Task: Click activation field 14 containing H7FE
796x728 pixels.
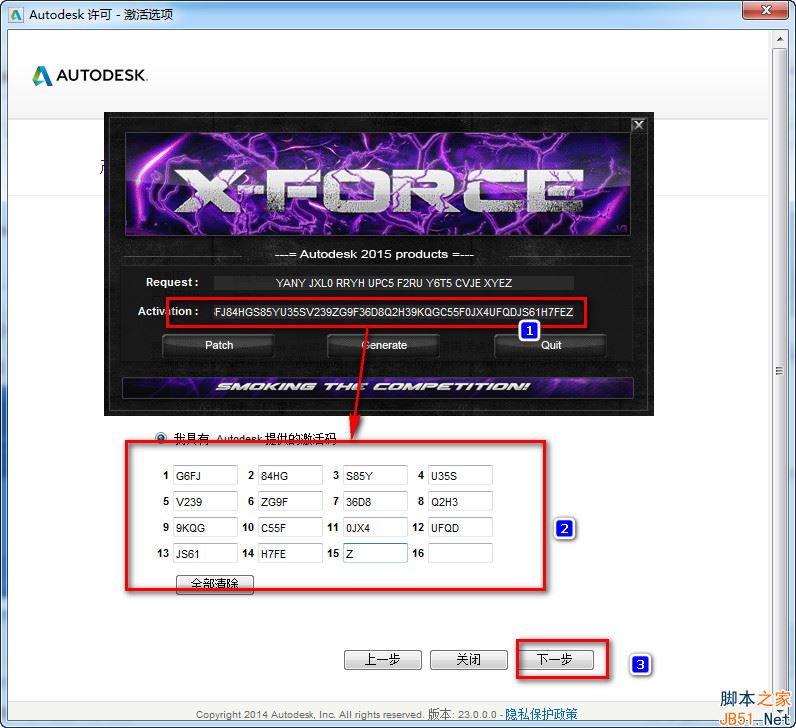Action: pos(290,553)
